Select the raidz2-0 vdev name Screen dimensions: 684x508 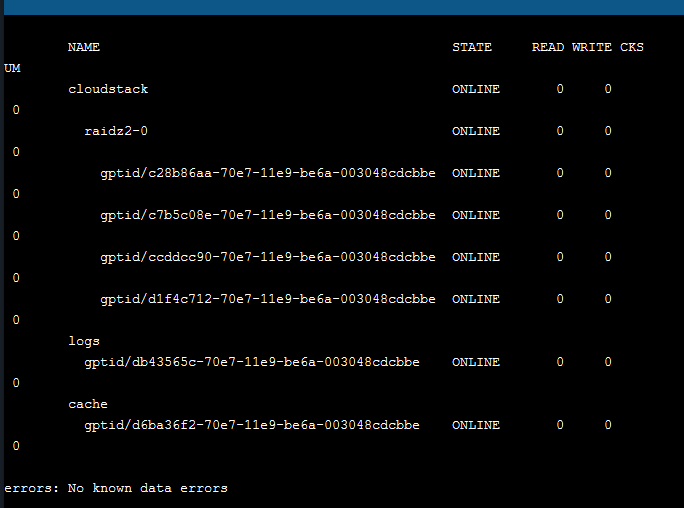tap(116, 131)
